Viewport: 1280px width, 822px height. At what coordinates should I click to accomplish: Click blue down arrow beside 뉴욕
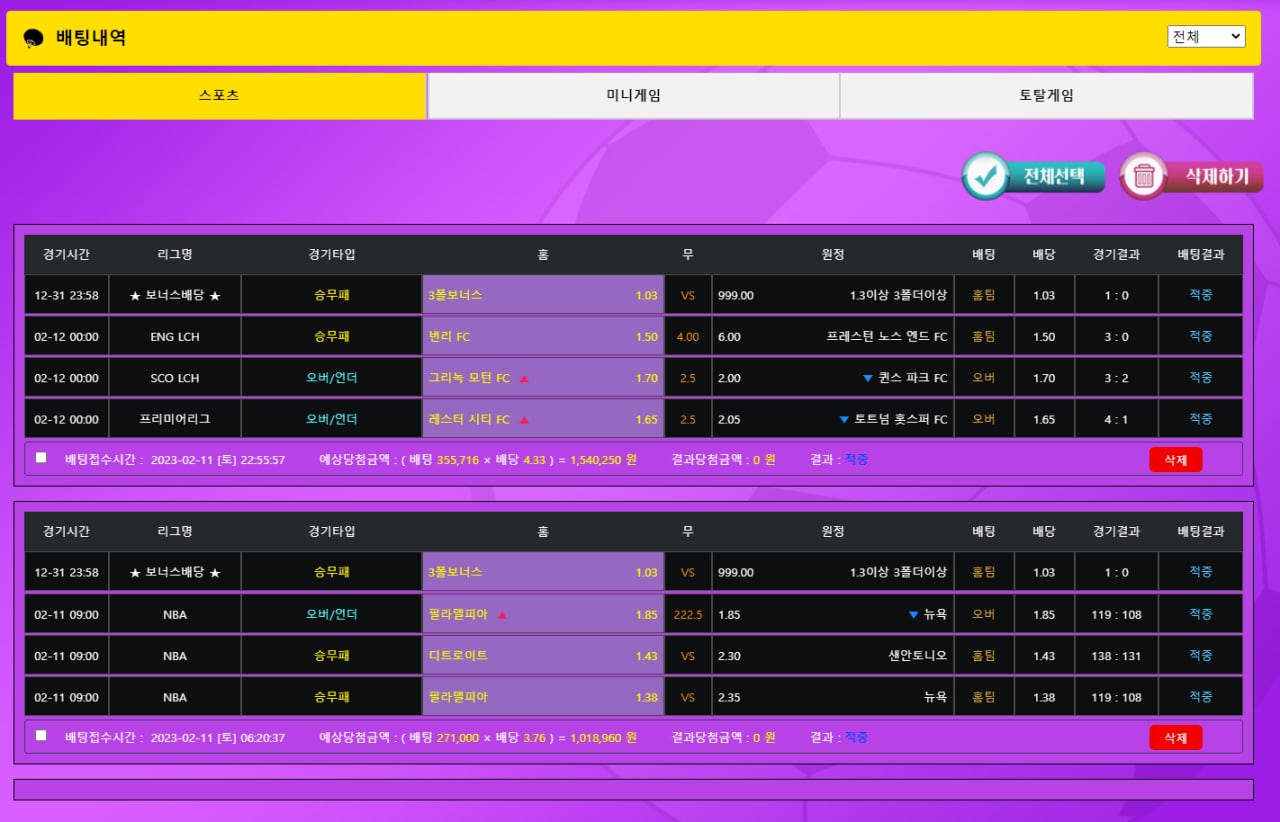(x=912, y=615)
